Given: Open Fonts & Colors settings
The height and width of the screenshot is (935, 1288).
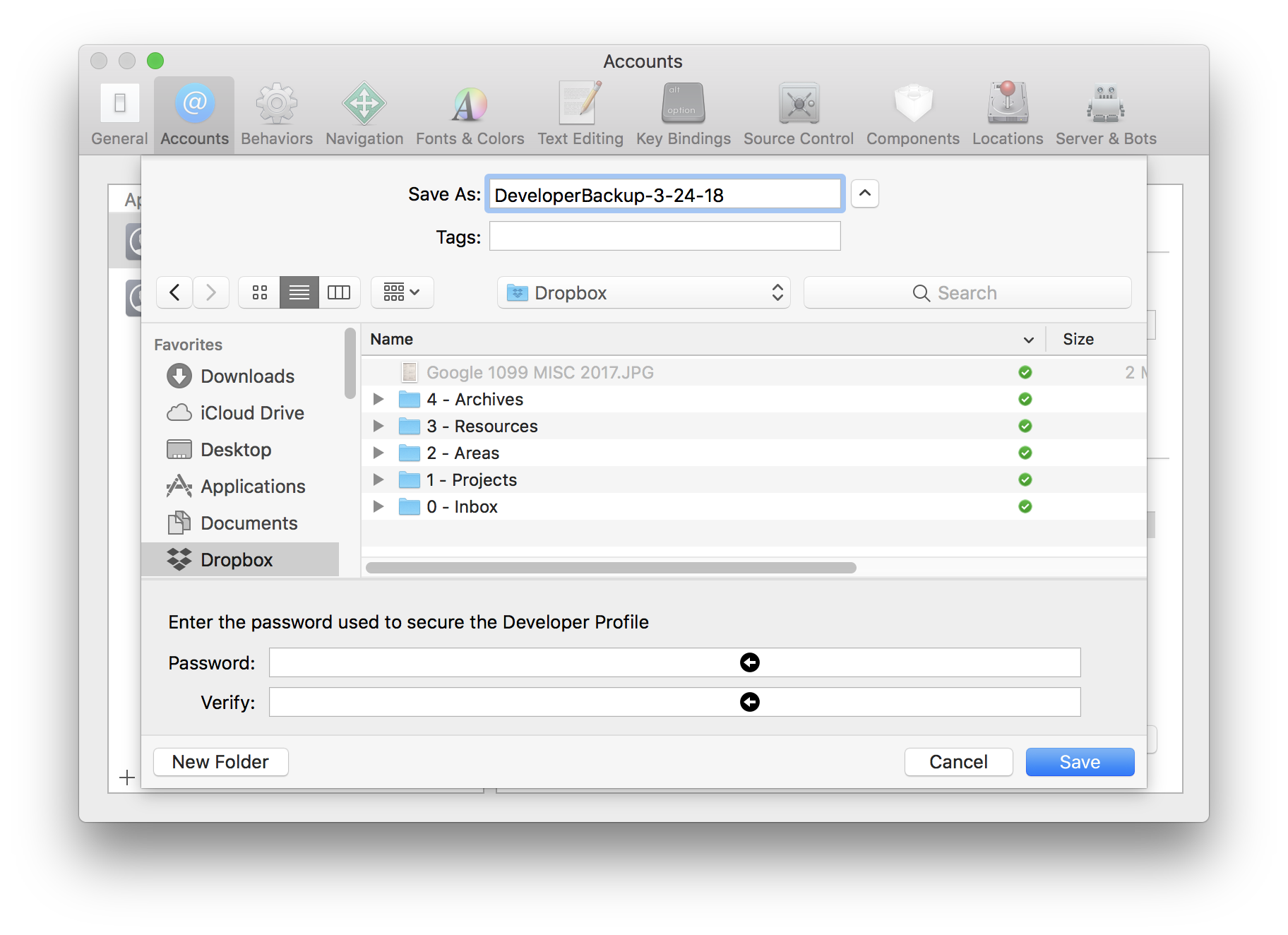Looking at the screenshot, I should (x=469, y=113).
